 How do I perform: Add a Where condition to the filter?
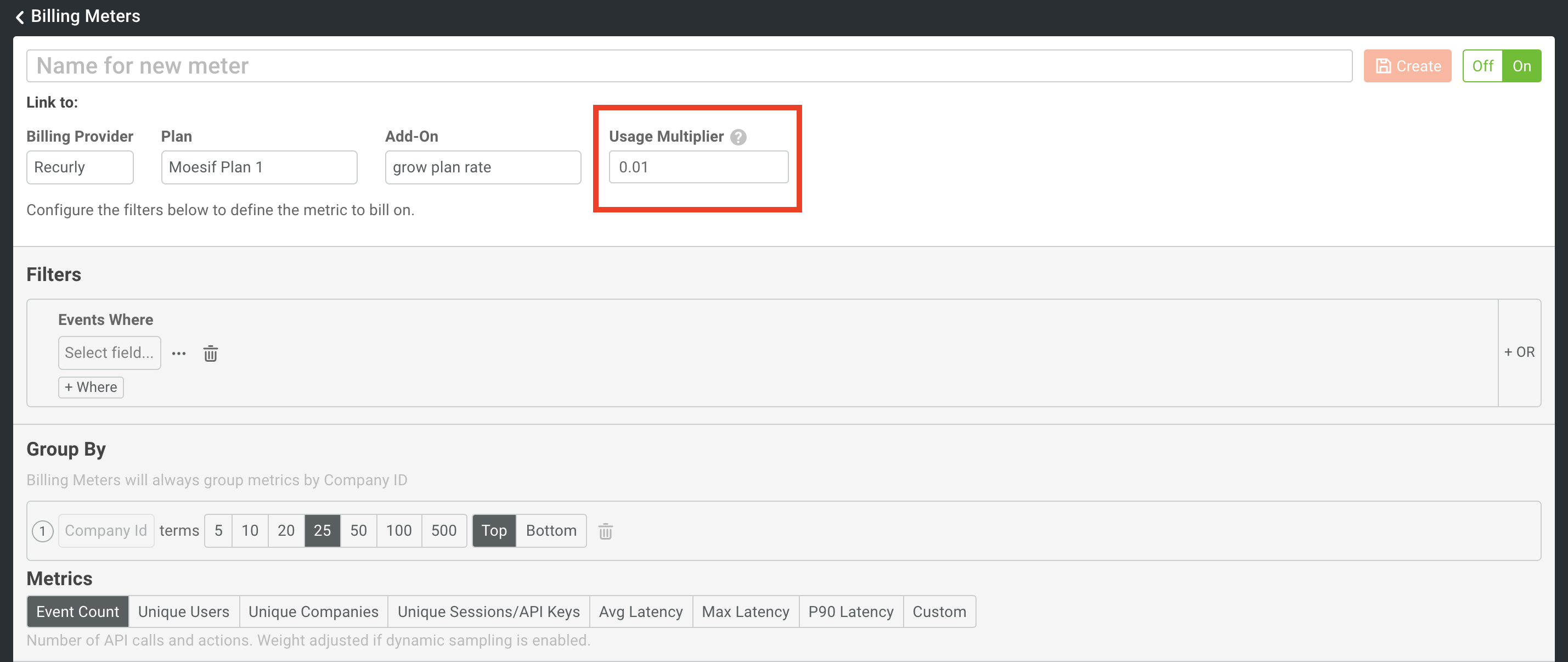(91, 387)
